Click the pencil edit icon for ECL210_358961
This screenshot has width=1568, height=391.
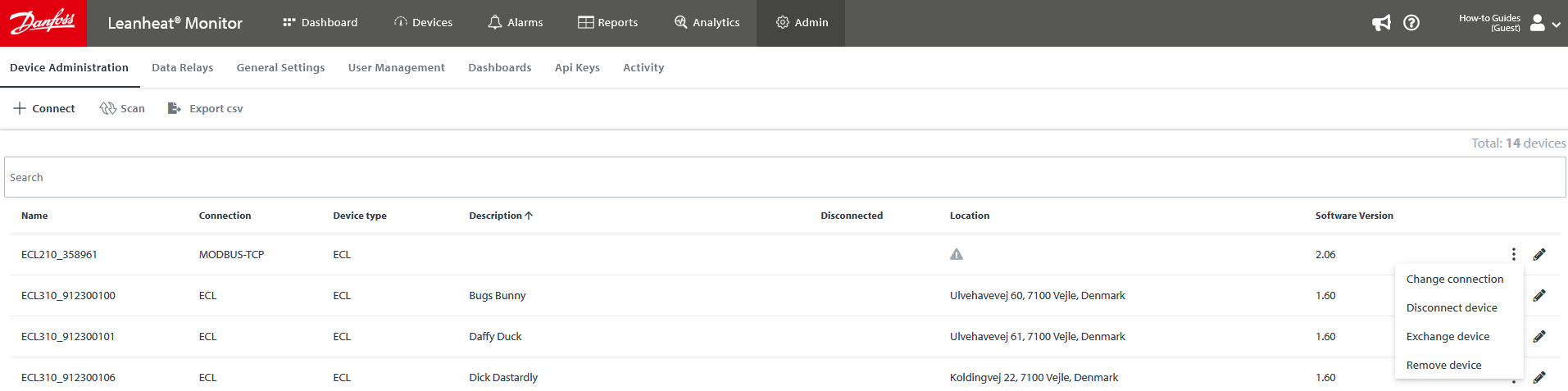(1538, 255)
